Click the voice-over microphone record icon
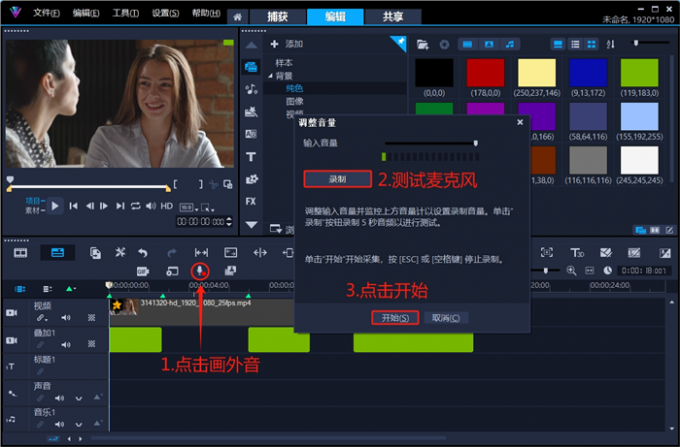The image size is (680, 447). [200, 271]
